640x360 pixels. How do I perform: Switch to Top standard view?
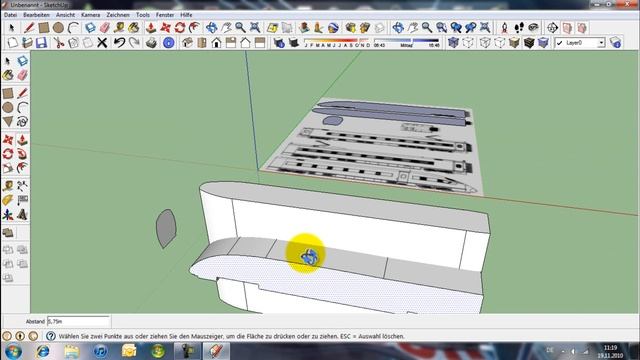point(202,42)
